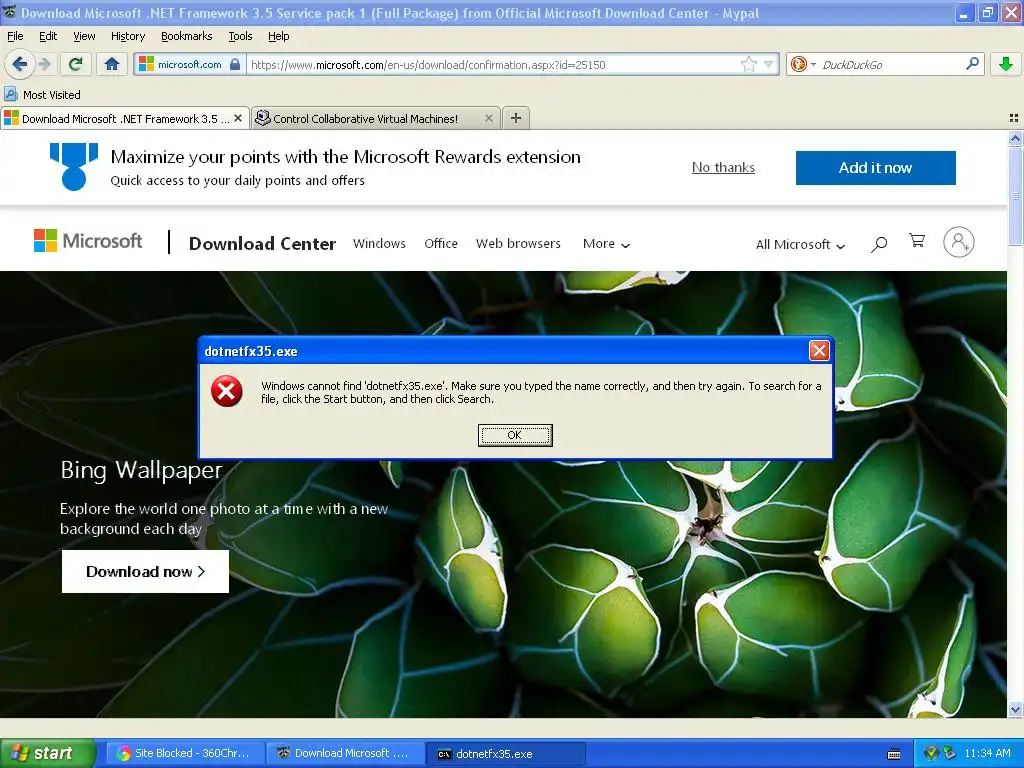Image resolution: width=1024 pixels, height=768 pixels.
Task: Click the page scrollbar up arrow
Action: point(1015,138)
